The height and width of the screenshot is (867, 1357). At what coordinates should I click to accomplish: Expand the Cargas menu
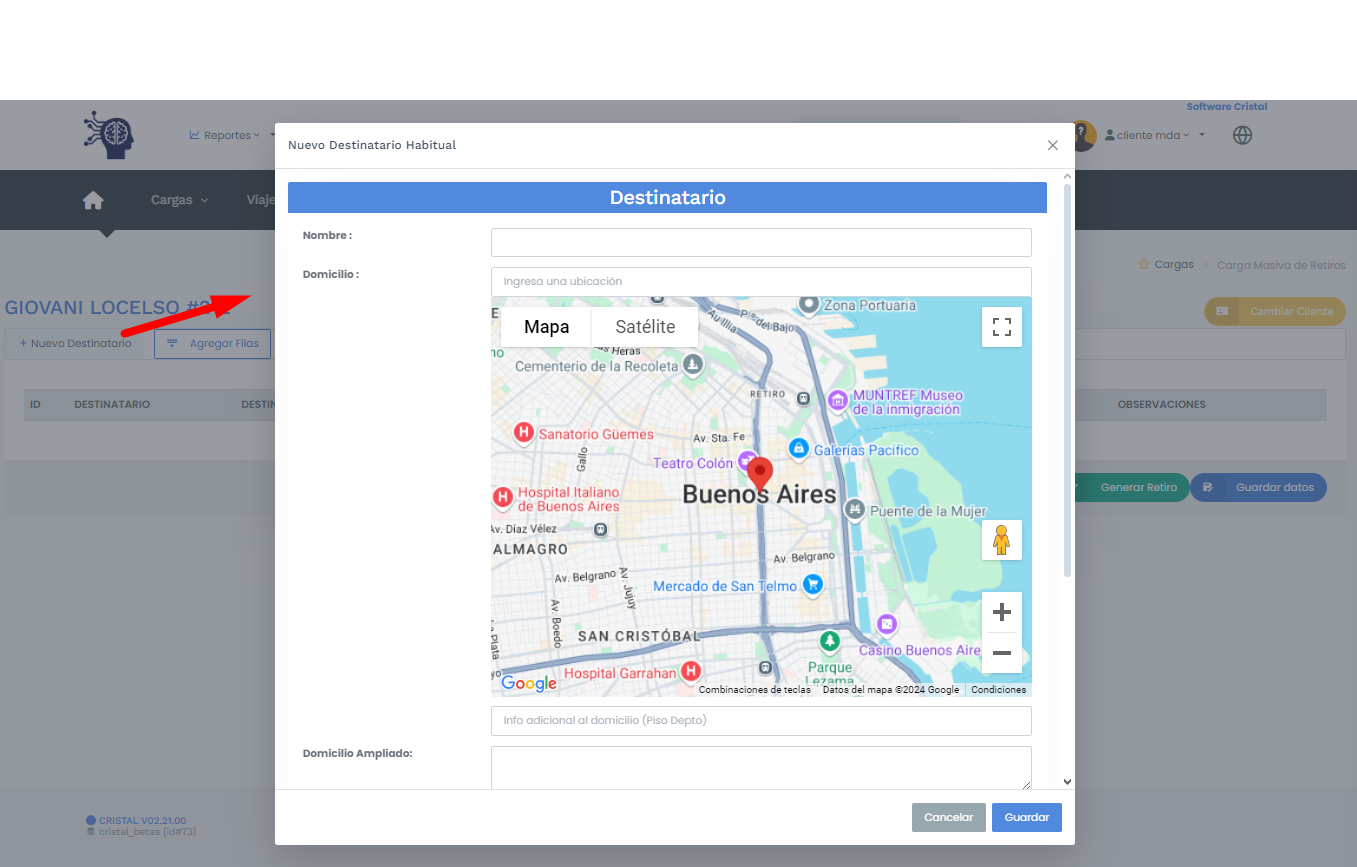point(180,200)
